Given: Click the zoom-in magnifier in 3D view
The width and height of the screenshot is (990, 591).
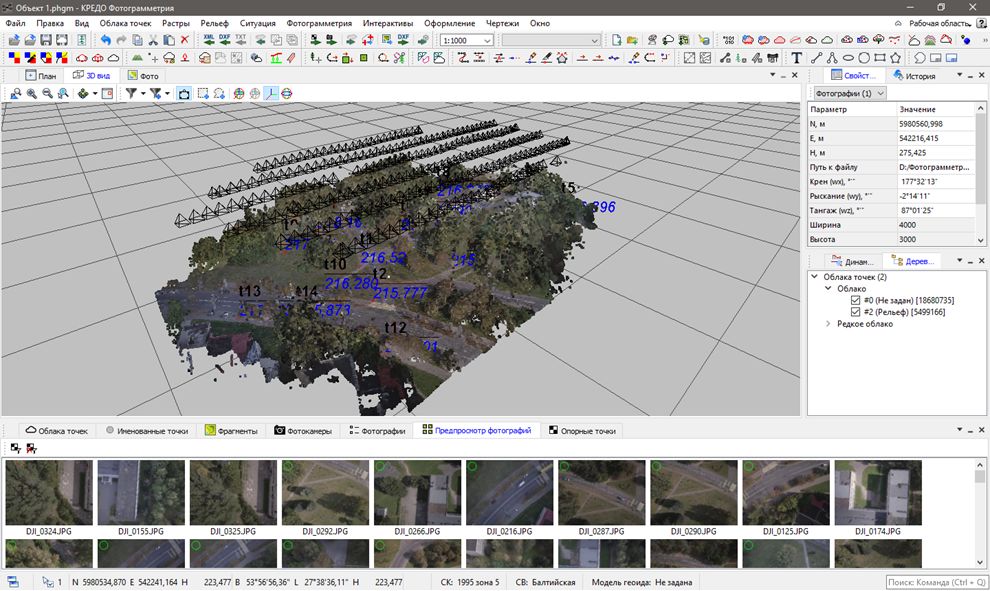Looking at the screenshot, I should click(32, 93).
